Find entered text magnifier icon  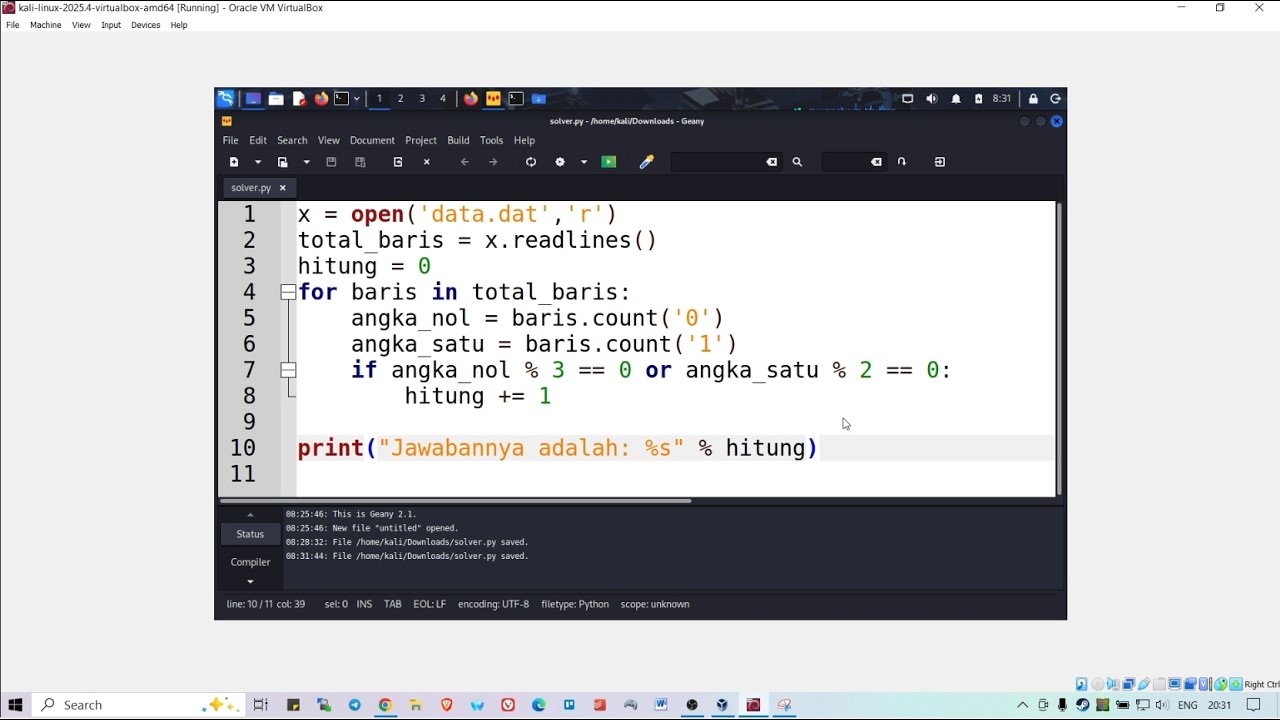[x=797, y=162]
